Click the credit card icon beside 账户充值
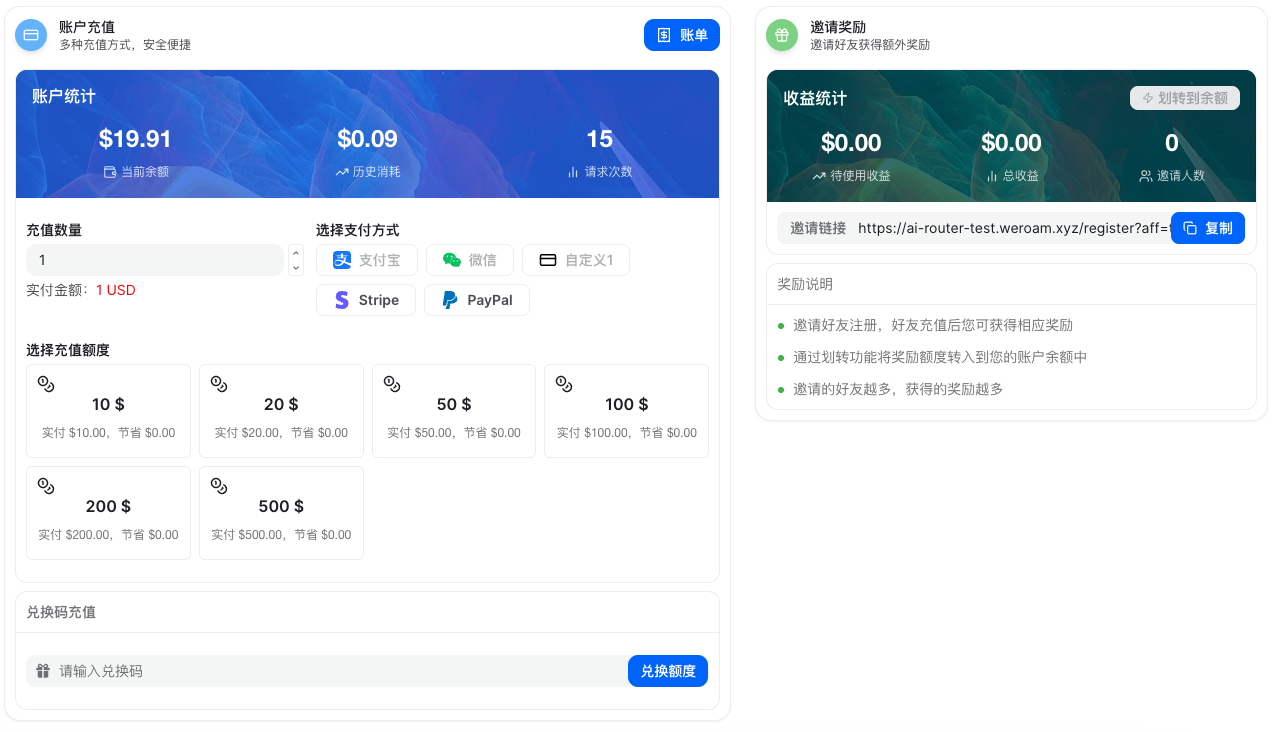The image size is (1277, 732). [31, 35]
